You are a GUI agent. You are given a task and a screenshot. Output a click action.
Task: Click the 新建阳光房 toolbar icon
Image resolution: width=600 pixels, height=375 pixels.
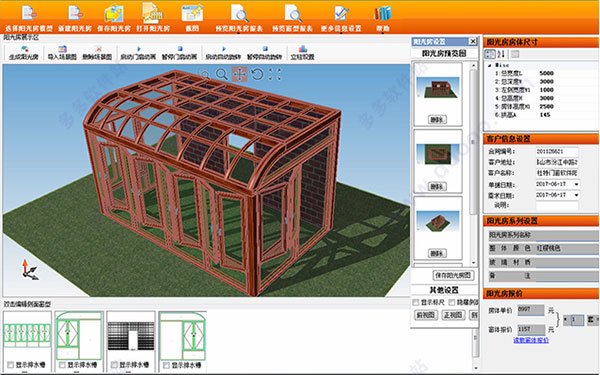(x=75, y=17)
